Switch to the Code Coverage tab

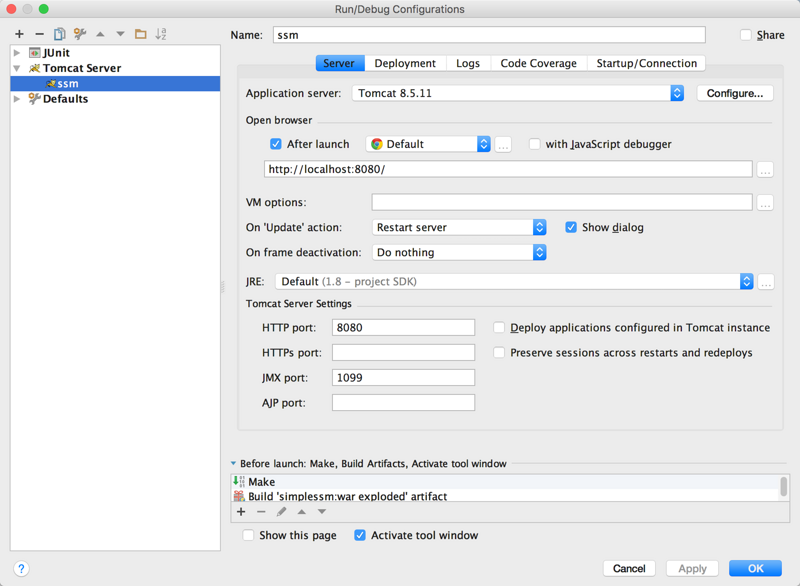click(x=538, y=63)
